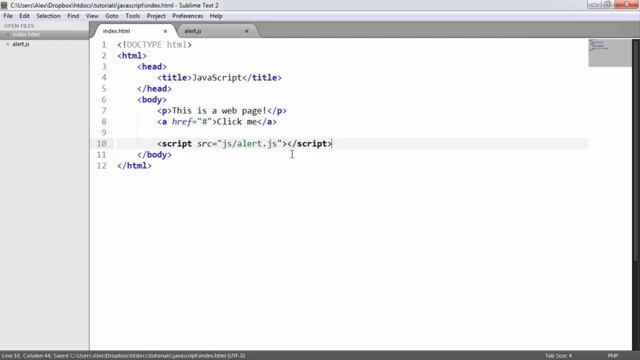Click the "js/alert.js" src string
The width and height of the screenshot is (640, 360).
pos(250,144)
